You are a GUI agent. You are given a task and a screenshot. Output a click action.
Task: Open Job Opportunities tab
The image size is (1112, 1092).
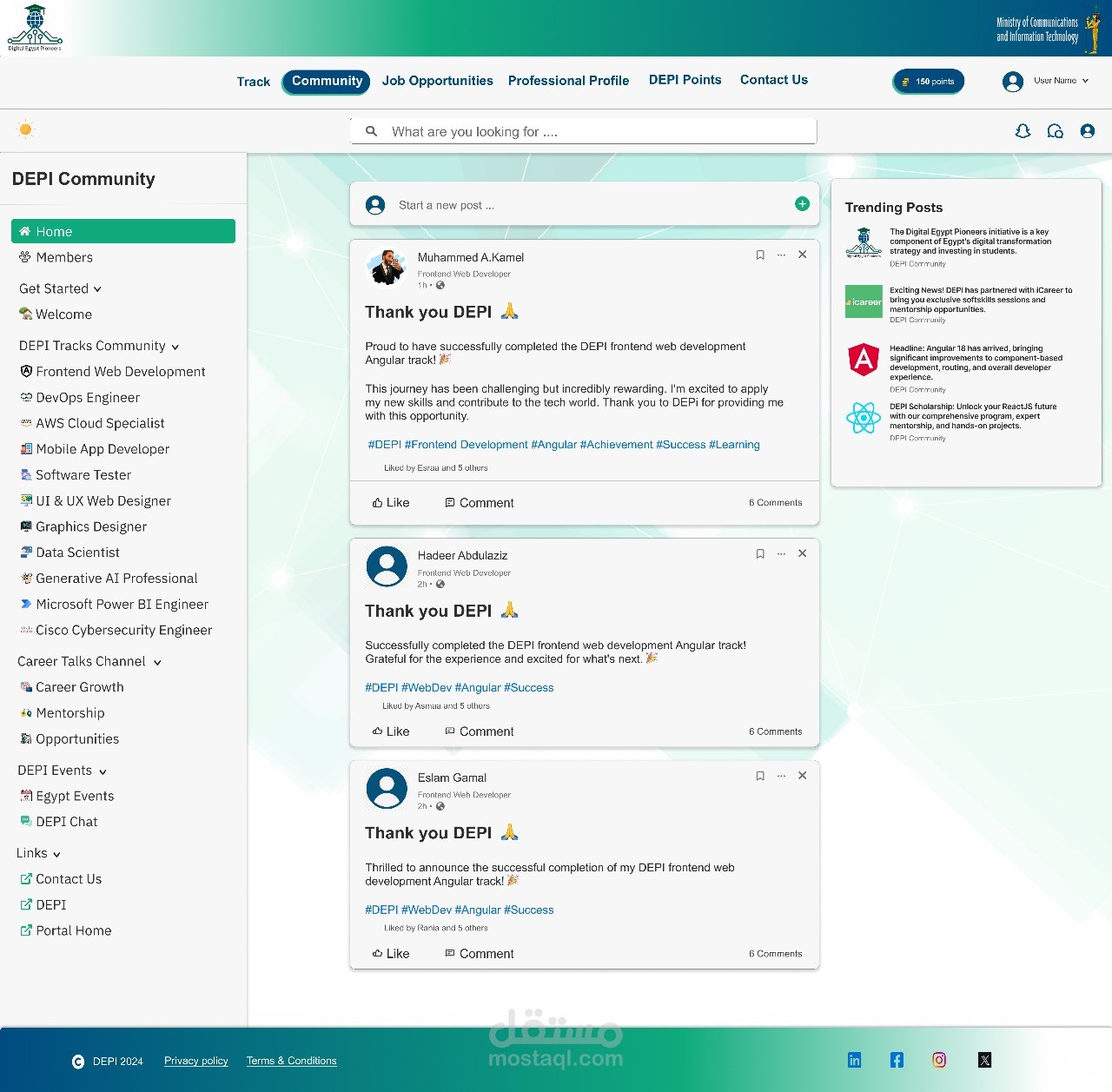pyautogui.click(x=438, y=81)
